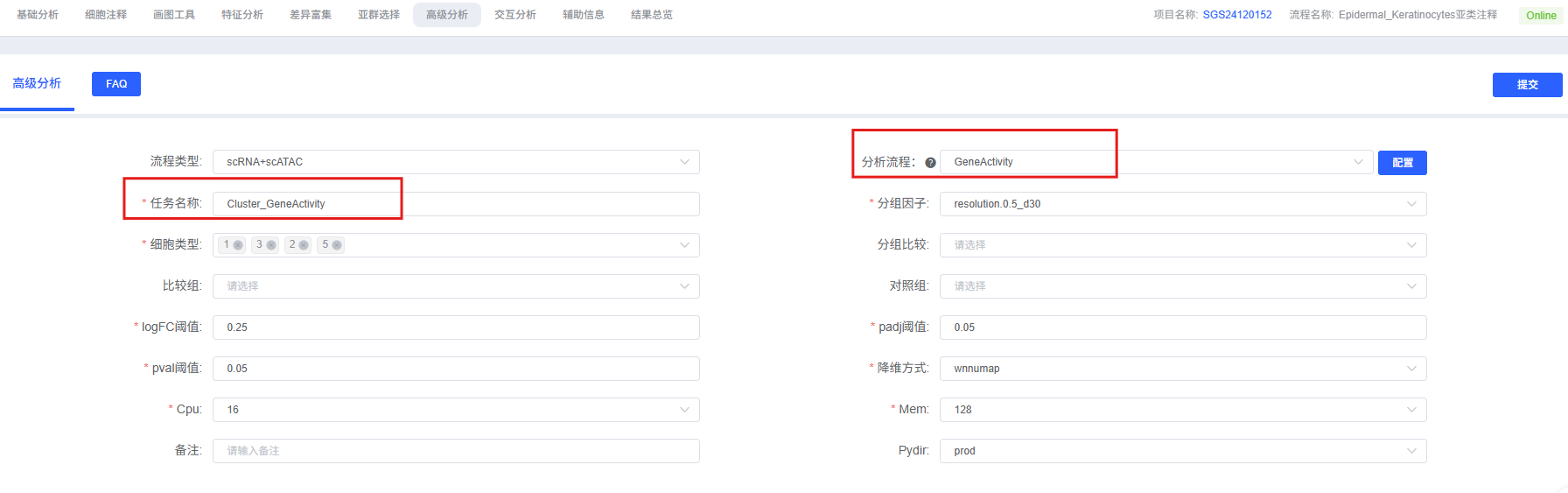Click the 配置 button

(x=1402, y=163)
